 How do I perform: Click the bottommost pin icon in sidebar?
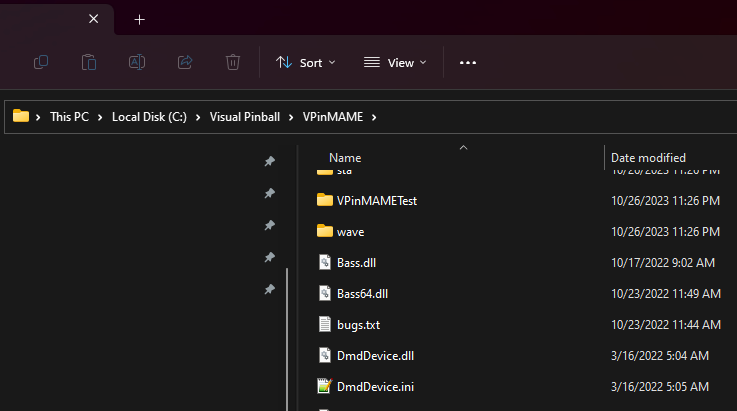(269, 289)
